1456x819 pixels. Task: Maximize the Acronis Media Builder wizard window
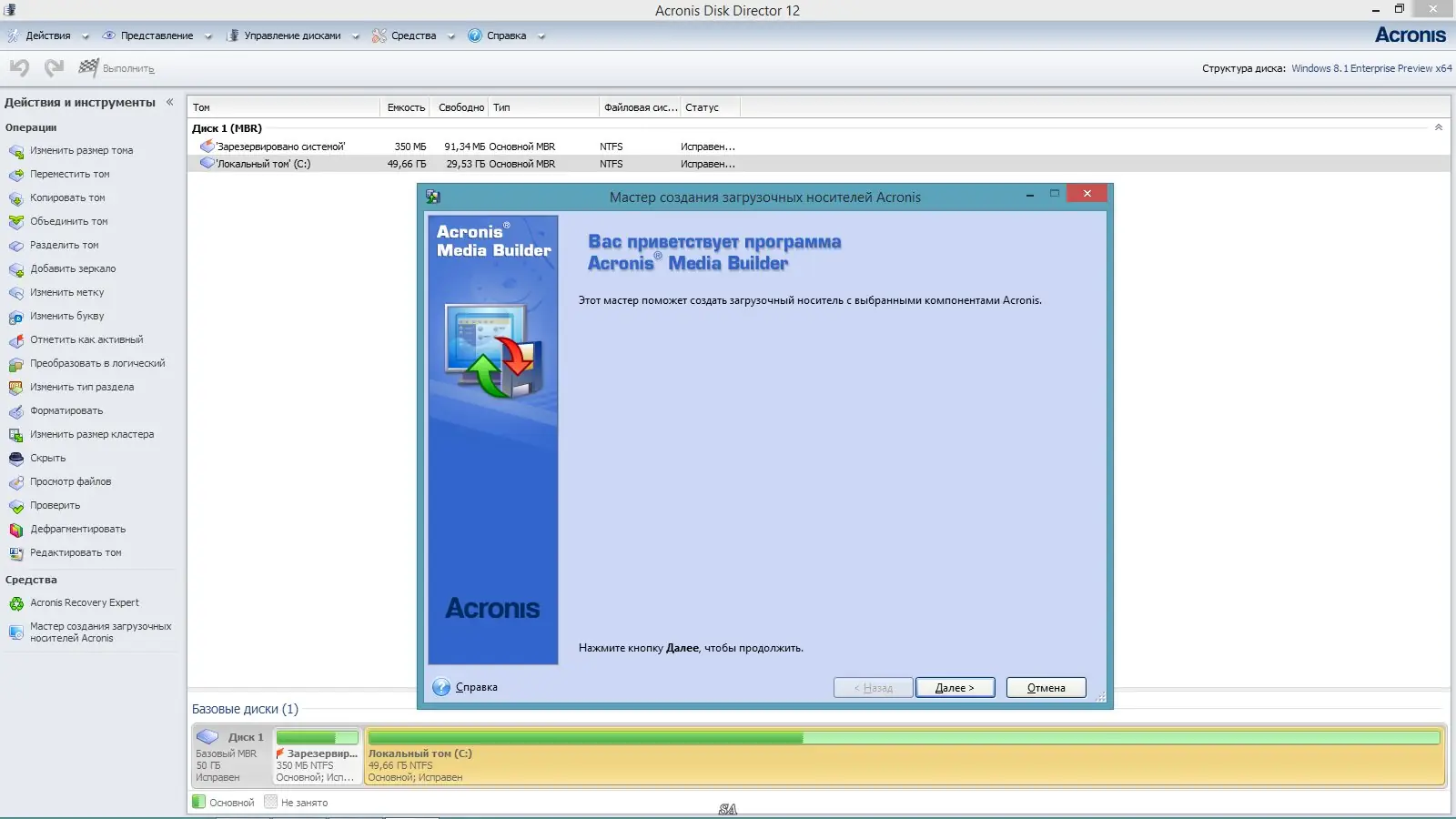point(1054,194)
